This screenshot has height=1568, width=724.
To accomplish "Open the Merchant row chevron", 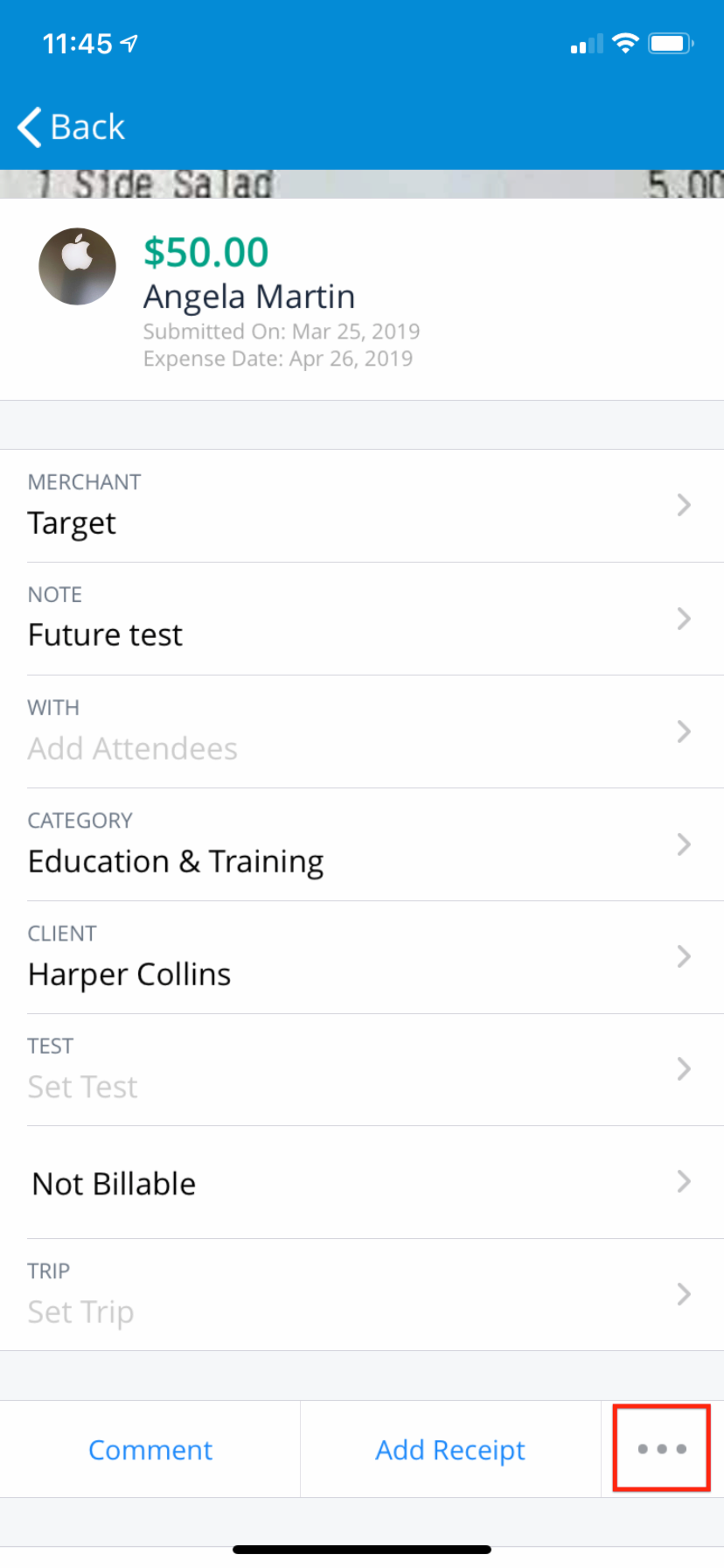I will [684, 505].
